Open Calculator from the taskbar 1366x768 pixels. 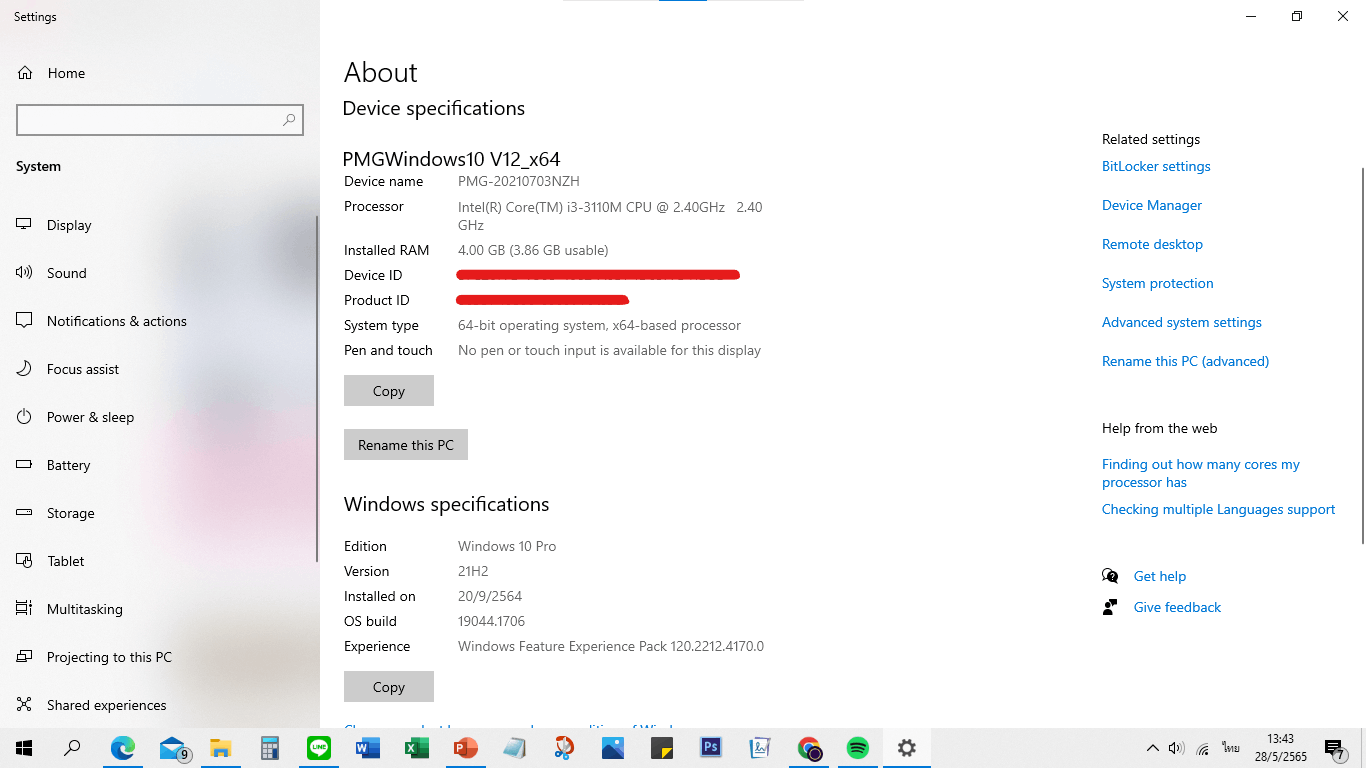click(270, 748)
